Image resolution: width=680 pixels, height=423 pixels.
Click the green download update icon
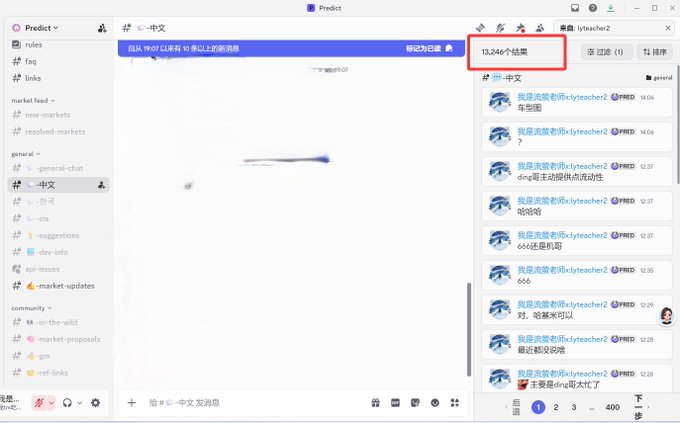611,8
